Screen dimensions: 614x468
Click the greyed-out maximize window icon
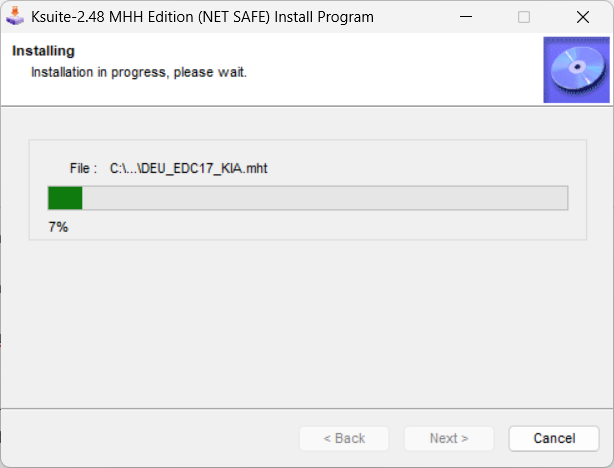pos(524,17)
